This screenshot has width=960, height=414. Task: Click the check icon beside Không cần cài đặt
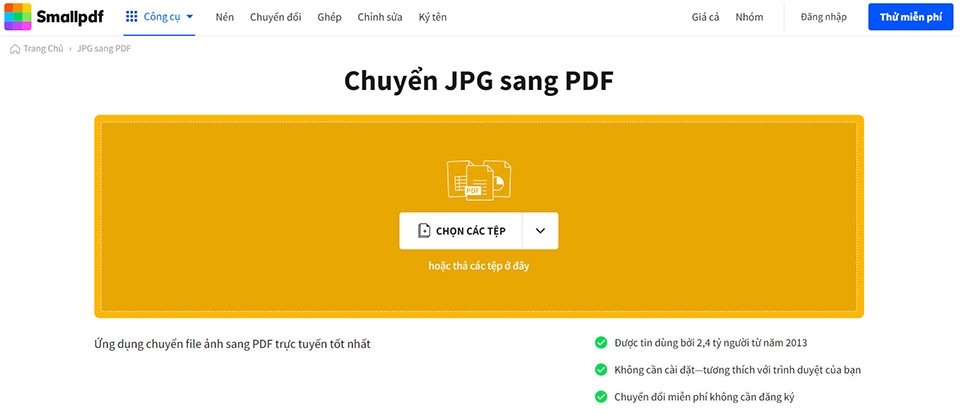601,370
